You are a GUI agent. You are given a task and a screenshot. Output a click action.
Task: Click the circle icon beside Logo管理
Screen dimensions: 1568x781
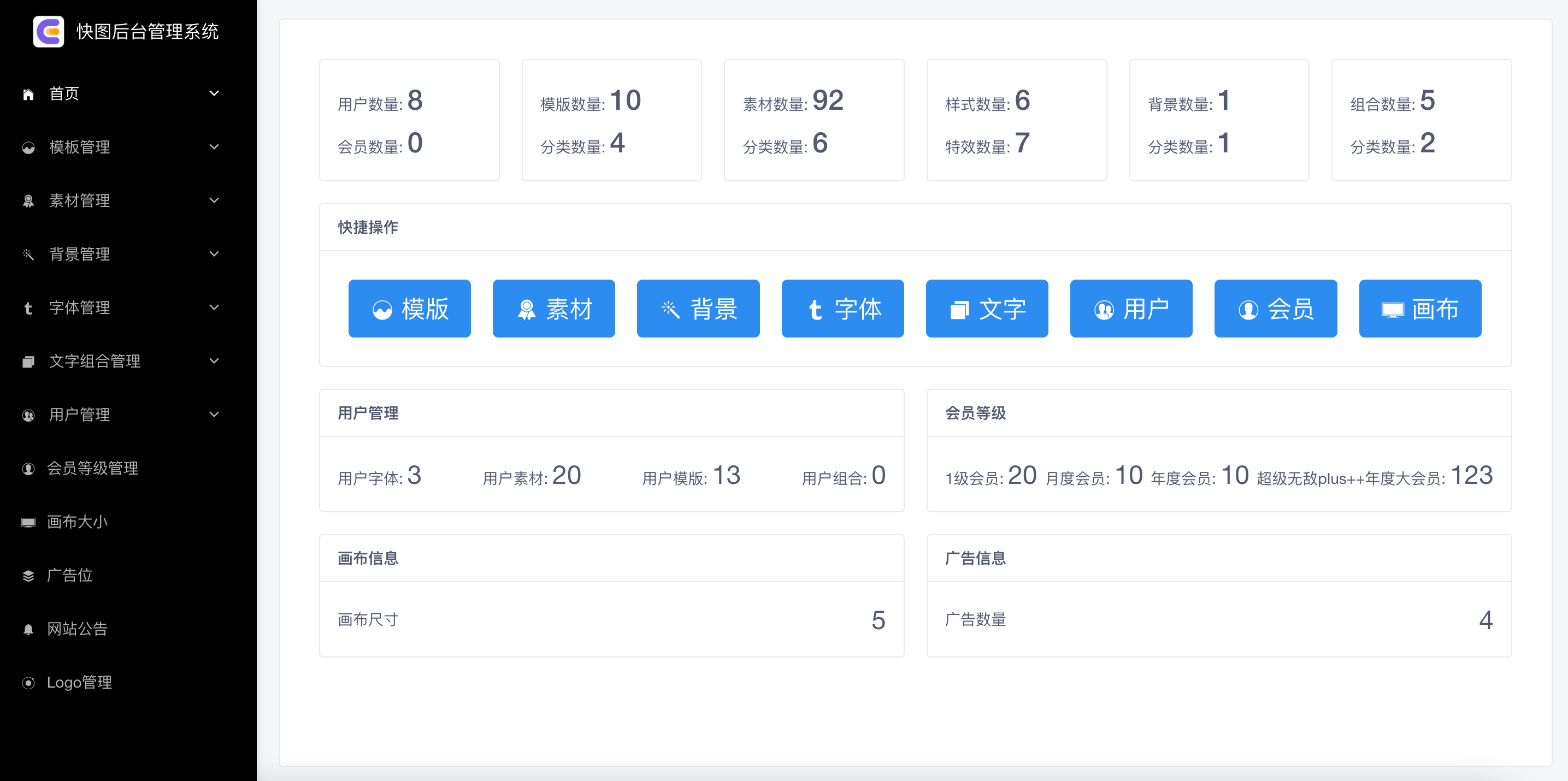(28, 683)
